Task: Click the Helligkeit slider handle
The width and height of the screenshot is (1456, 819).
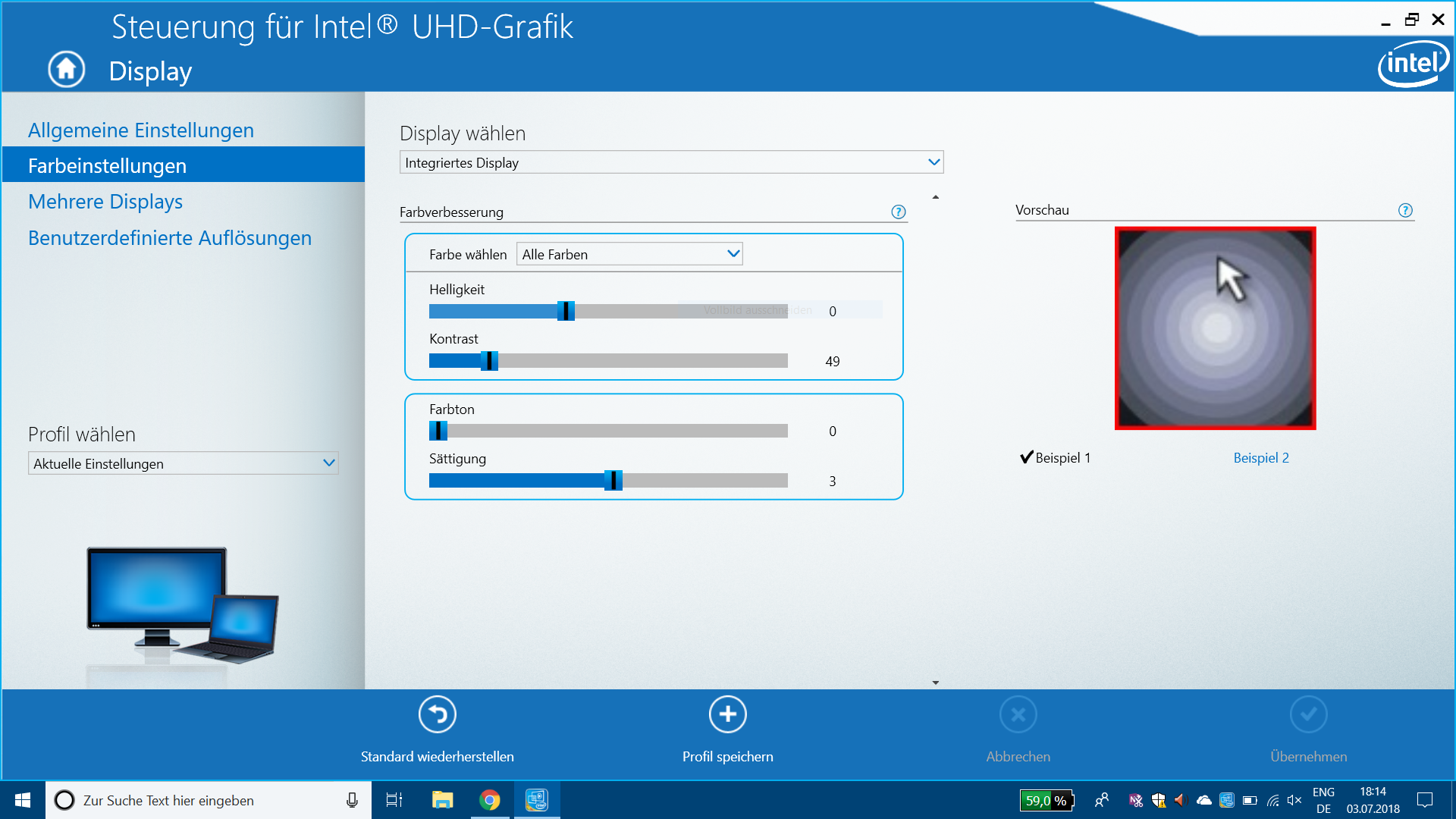Action: pyautogui.click(x=566, y=311)
